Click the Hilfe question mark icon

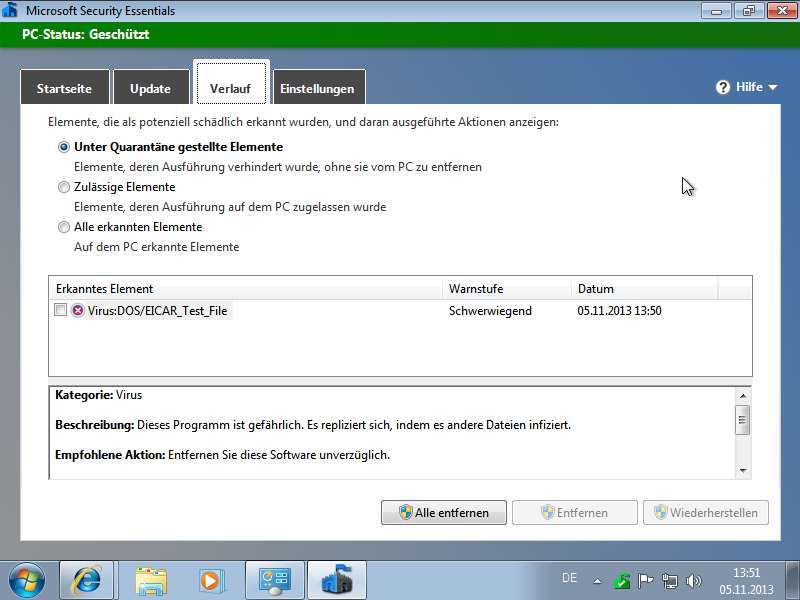(722, 87)
